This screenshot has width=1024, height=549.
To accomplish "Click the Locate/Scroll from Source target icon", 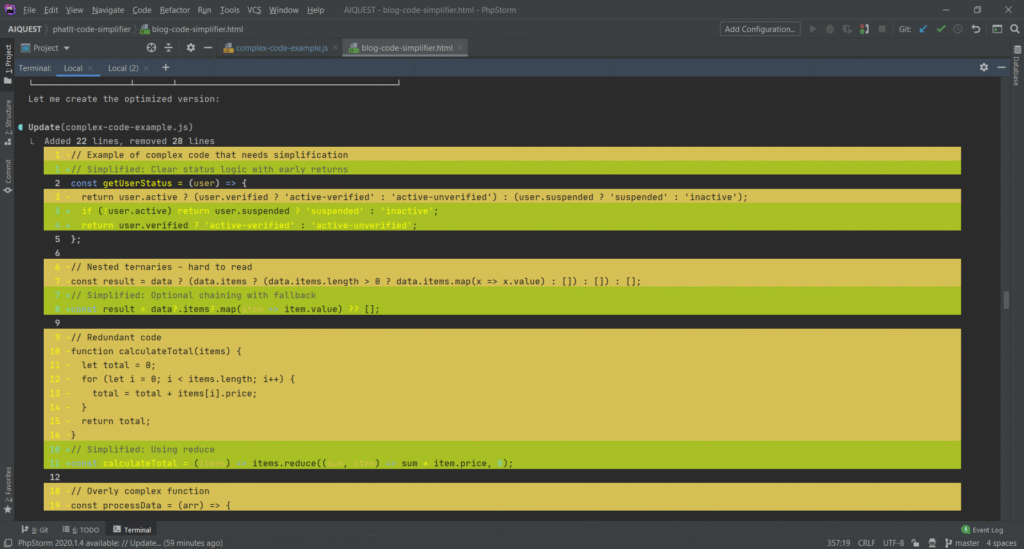I will 151,48.
